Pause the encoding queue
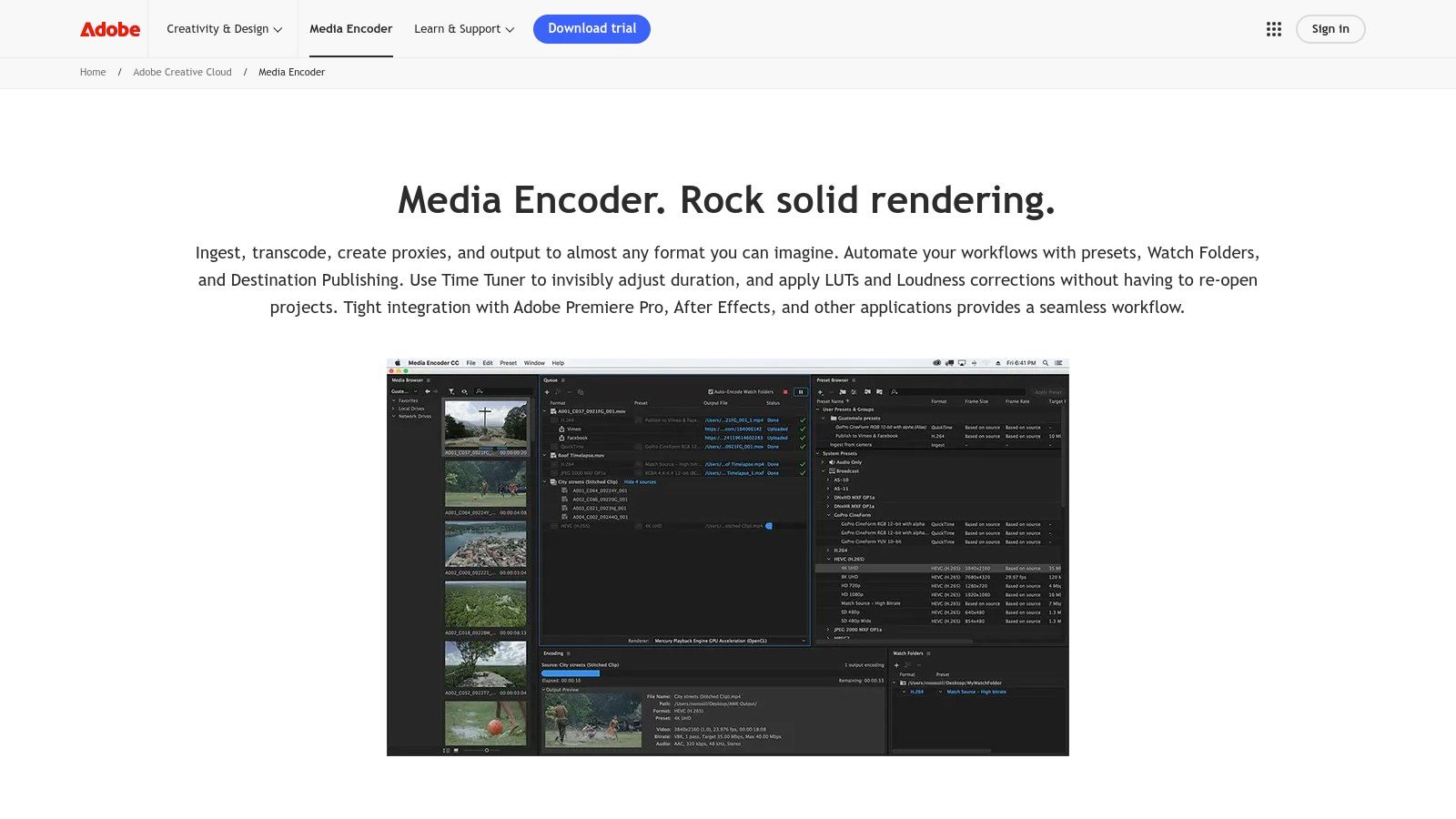 801,392
